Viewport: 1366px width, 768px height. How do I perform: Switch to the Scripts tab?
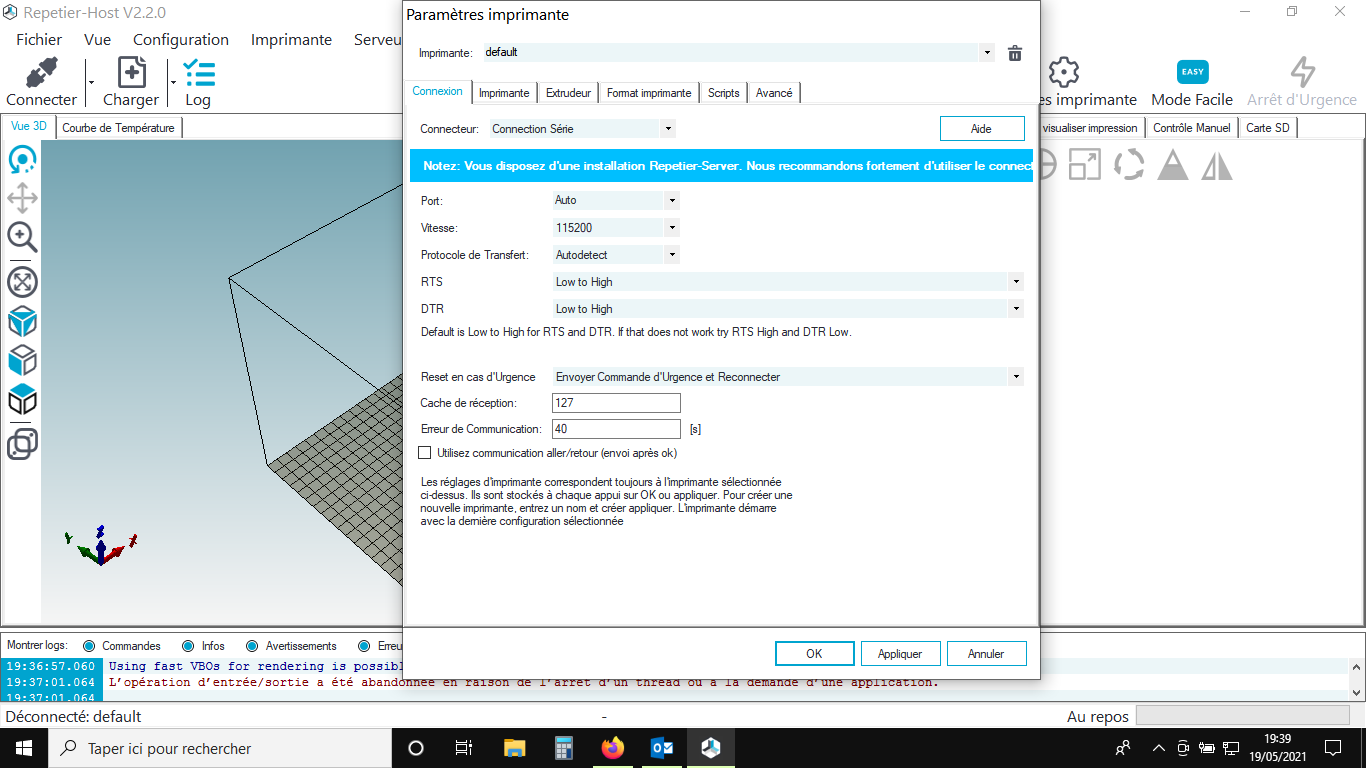pos(723,93)
